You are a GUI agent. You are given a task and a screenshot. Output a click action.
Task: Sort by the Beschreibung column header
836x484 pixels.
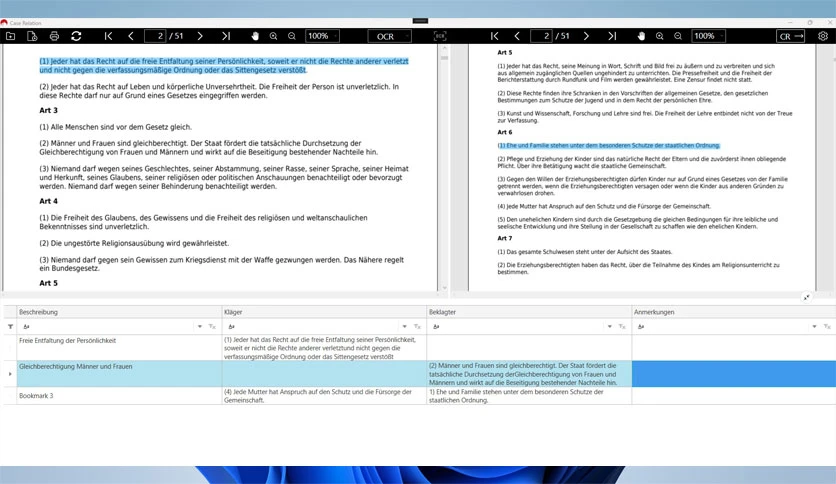(119, 312)
